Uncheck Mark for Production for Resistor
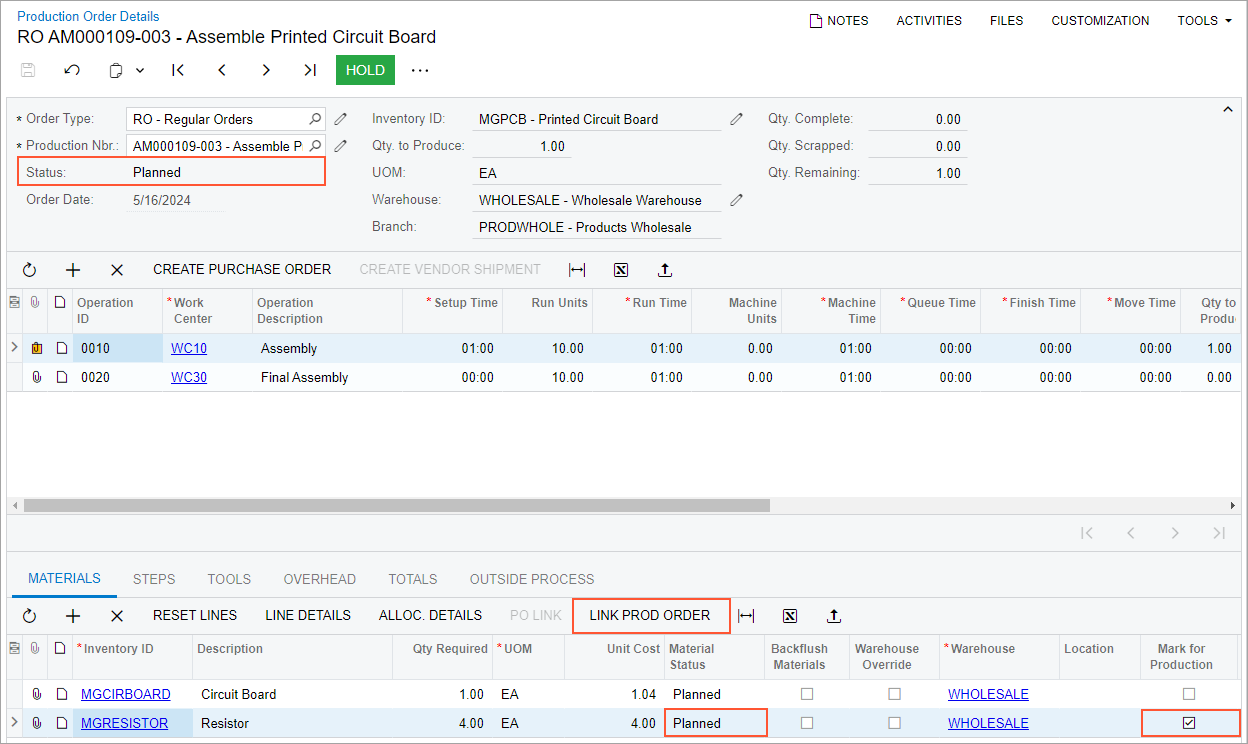This screenshot has width=1248, height=744. (x=1188, y=723)
